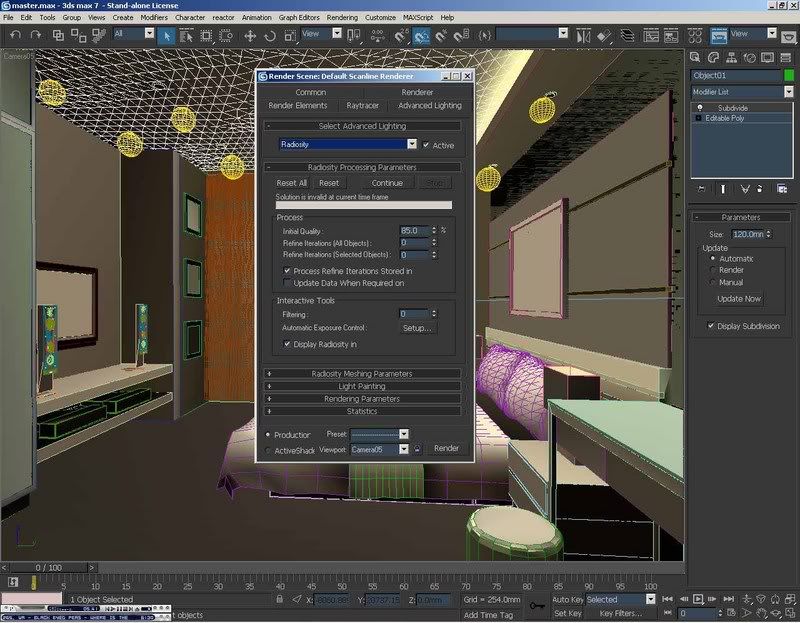Enable Update Data When Required checkbox
The image size is (800, 623).
click(288, 283)
